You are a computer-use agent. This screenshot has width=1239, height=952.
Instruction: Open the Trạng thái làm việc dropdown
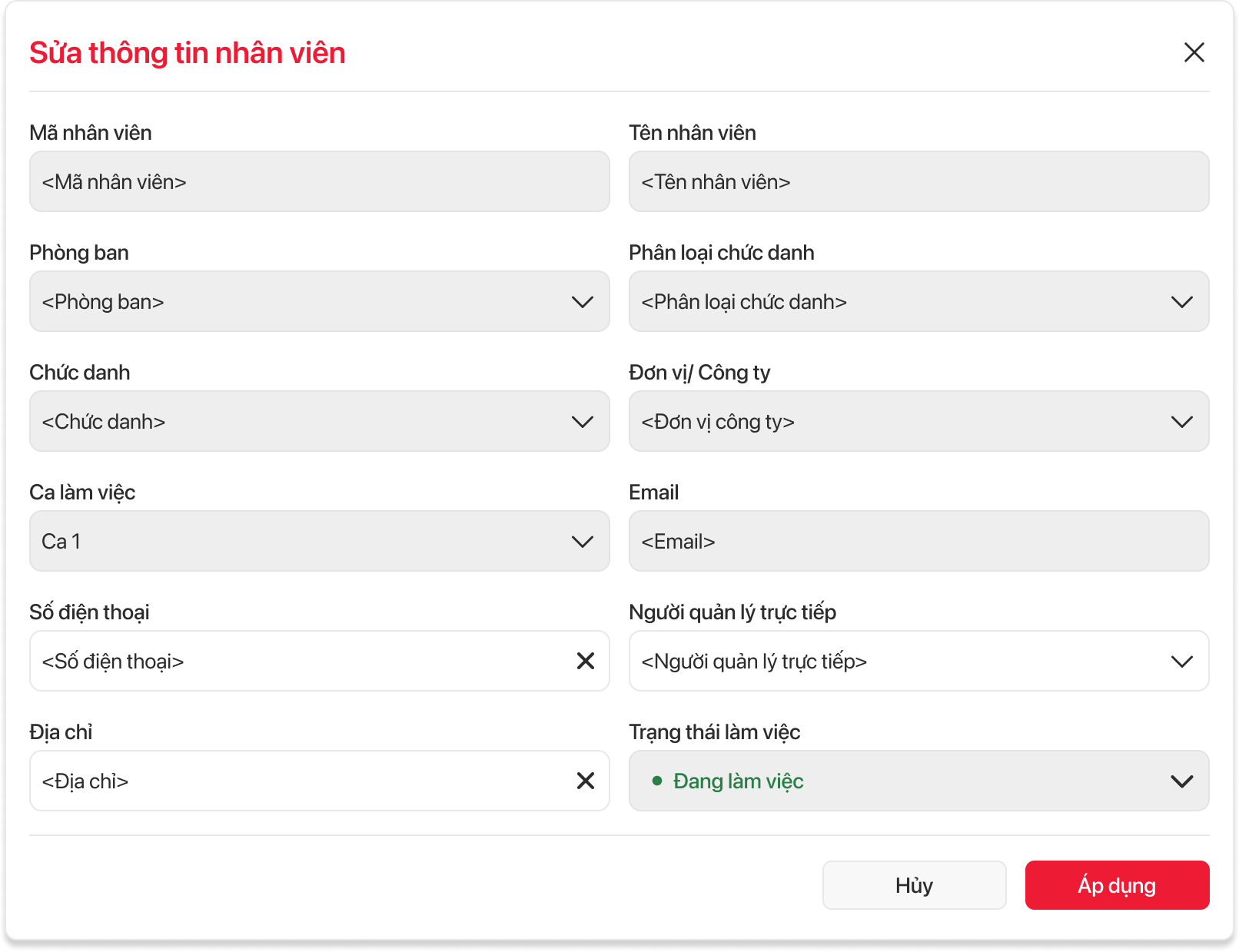pyautogui.click(x=1181, y=781)
